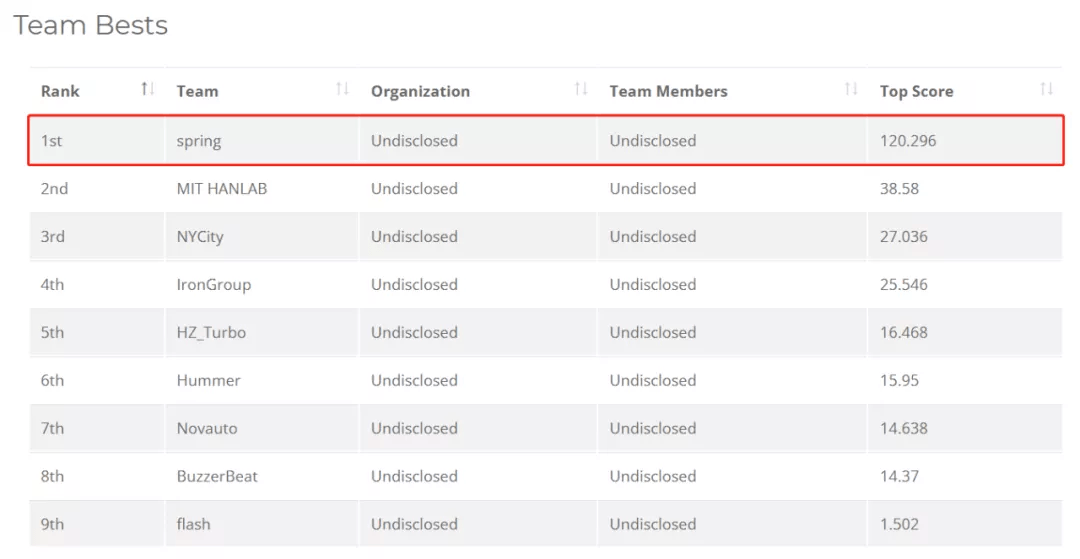Select the spring team row
The height and width of the screenshot is (559, 1080).
199,141
